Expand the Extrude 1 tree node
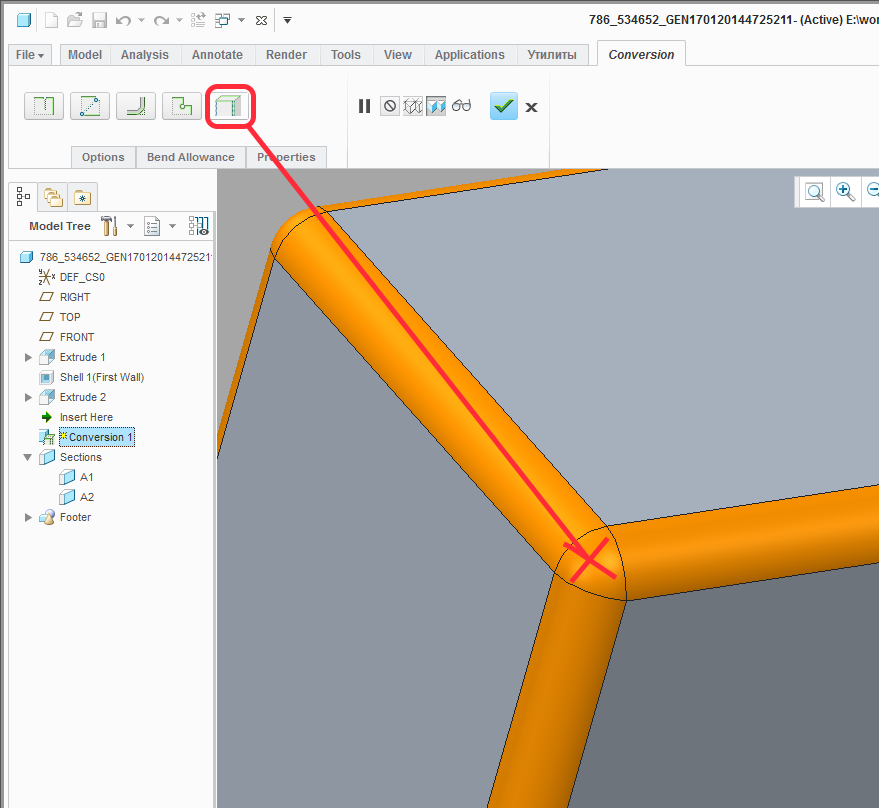 coord(28,357)
